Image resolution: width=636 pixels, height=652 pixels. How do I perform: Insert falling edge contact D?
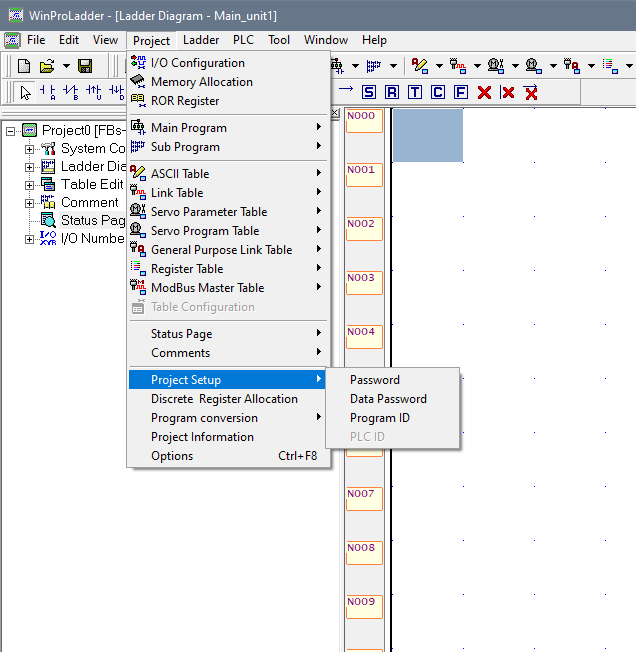[x=116, y=92]
